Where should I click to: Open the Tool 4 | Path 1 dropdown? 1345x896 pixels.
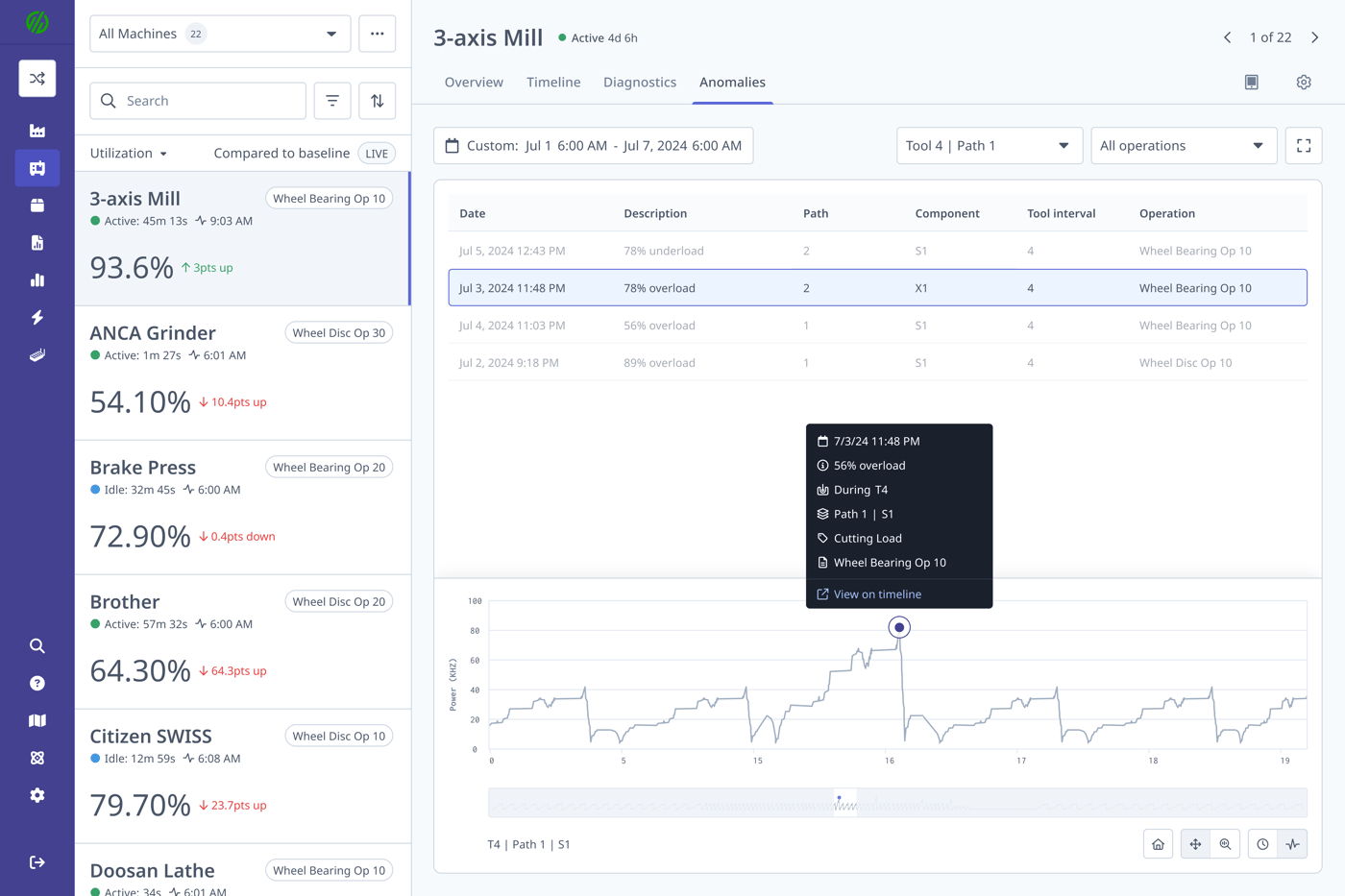[x=990, y=145]
